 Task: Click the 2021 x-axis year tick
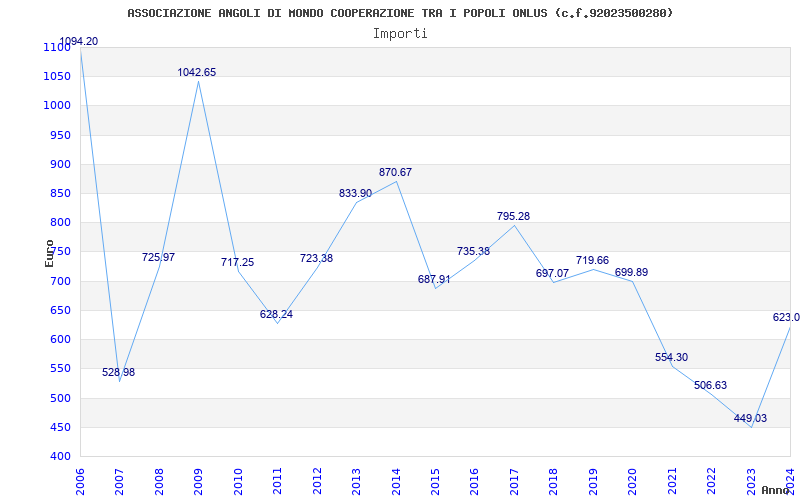(x=672, y=482)
